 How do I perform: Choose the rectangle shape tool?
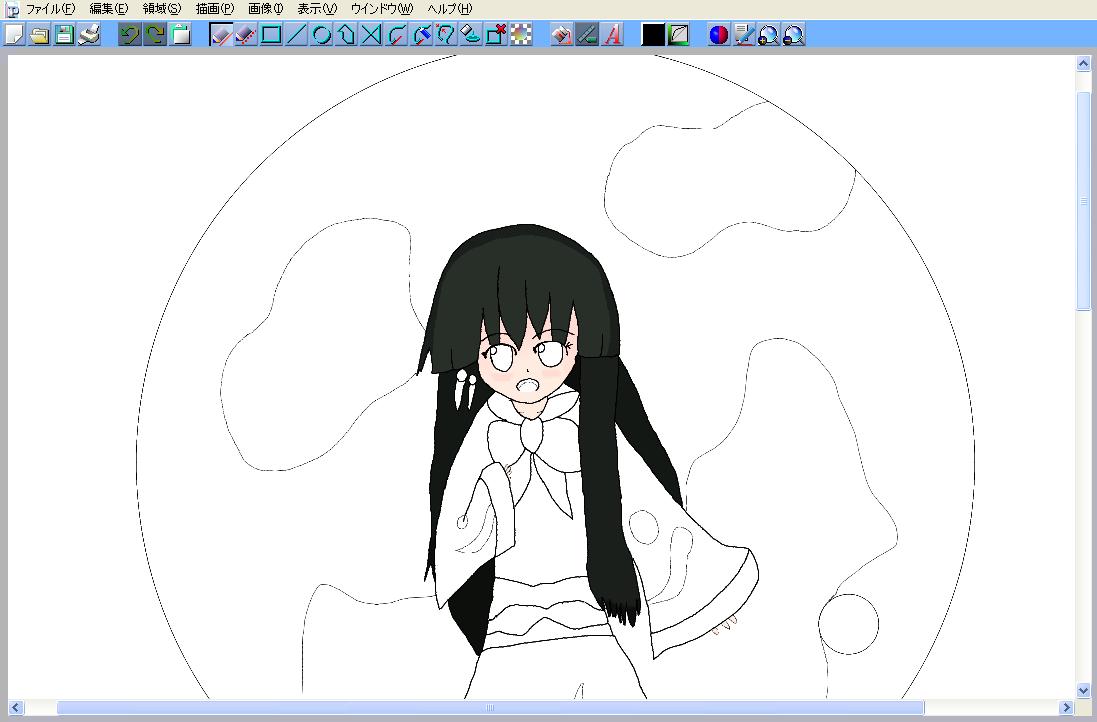[271, 34]
